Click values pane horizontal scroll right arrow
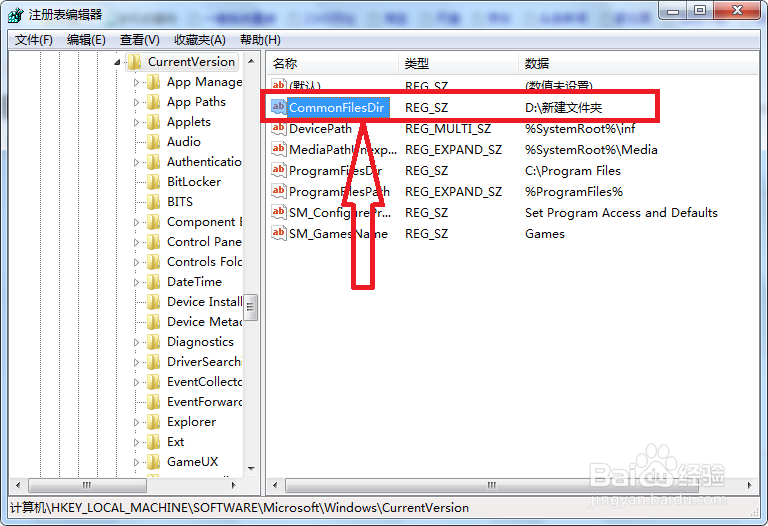Screen dimensions: 768x526 coord(749,485)
